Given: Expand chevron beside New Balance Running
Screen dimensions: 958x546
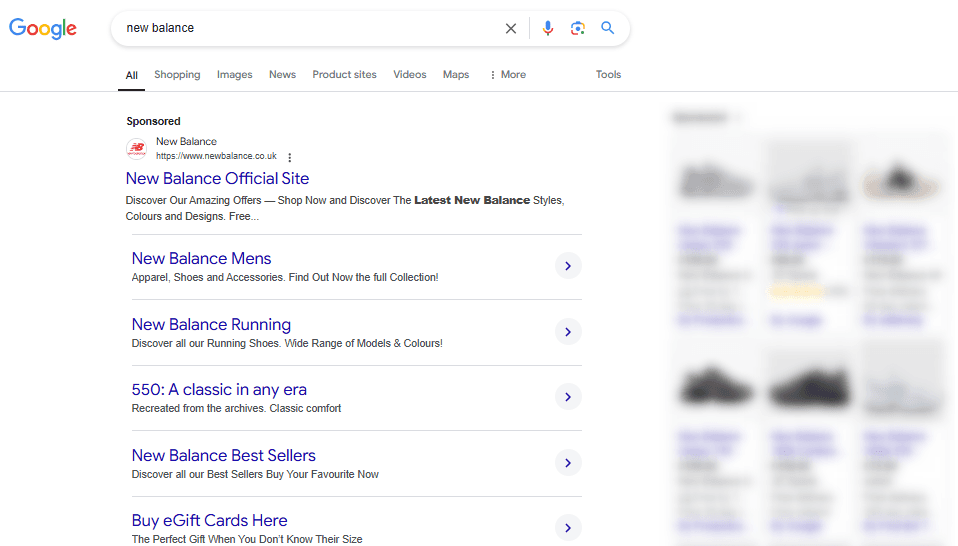Looking at the screenshot, I should point(568,332).
